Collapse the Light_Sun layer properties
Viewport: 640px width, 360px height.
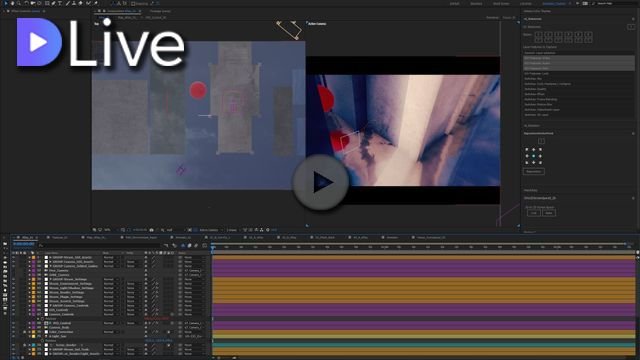[29, 336]
